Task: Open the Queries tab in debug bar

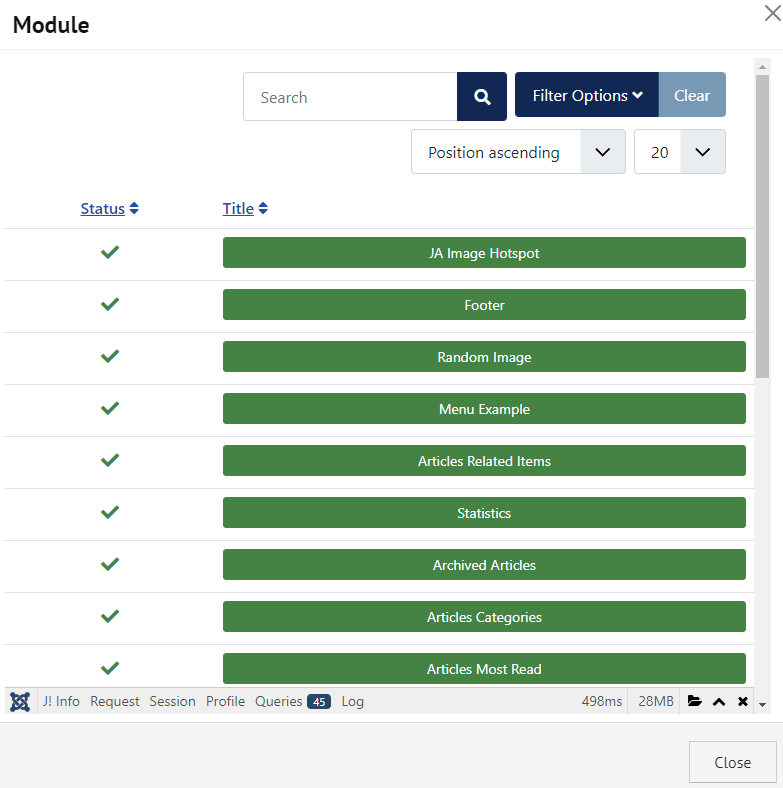Action: pos(292,702)
